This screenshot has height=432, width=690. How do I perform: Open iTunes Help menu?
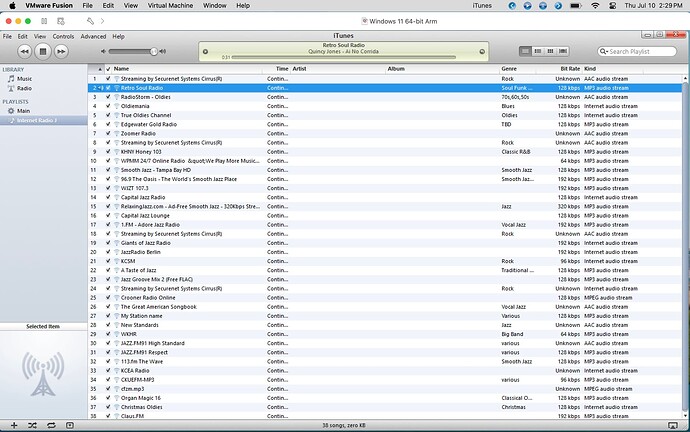[x=118, y=37]
